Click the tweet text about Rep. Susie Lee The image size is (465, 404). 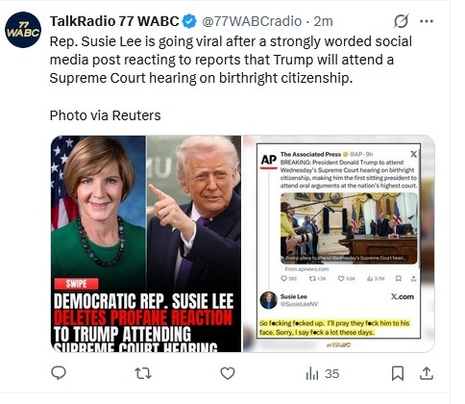point(231,60)
